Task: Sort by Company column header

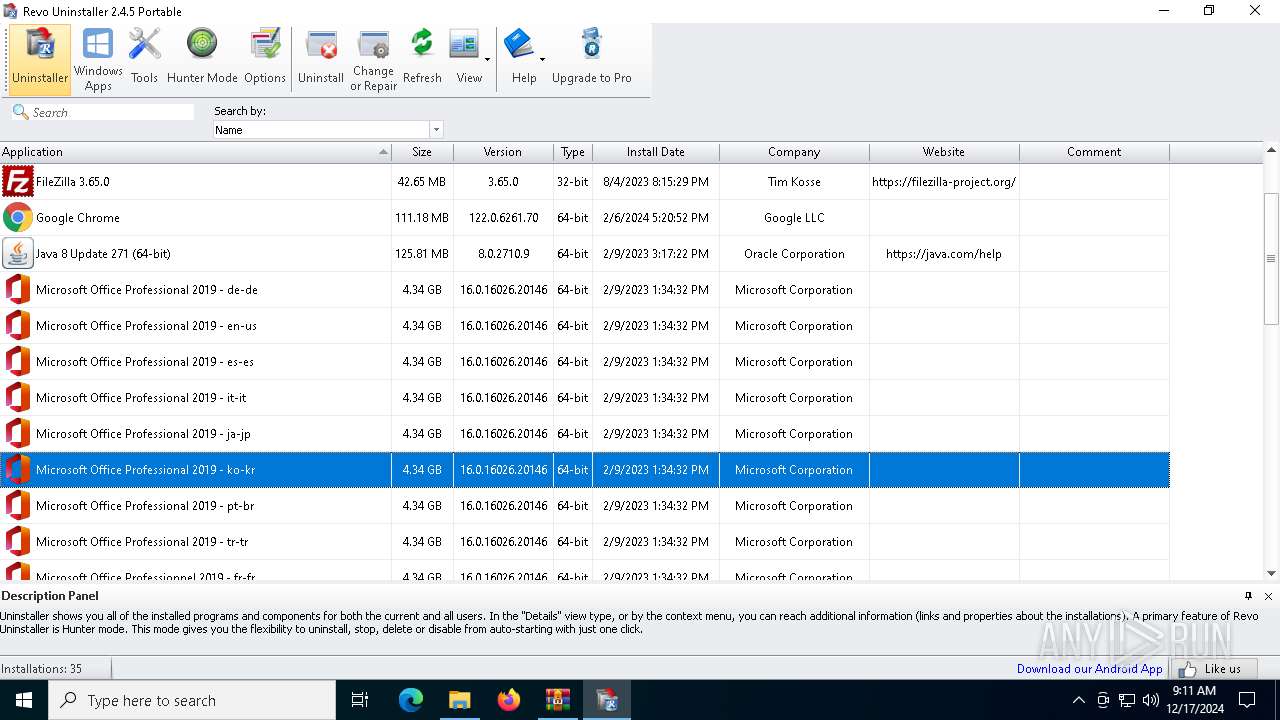Action: point(794,152)
